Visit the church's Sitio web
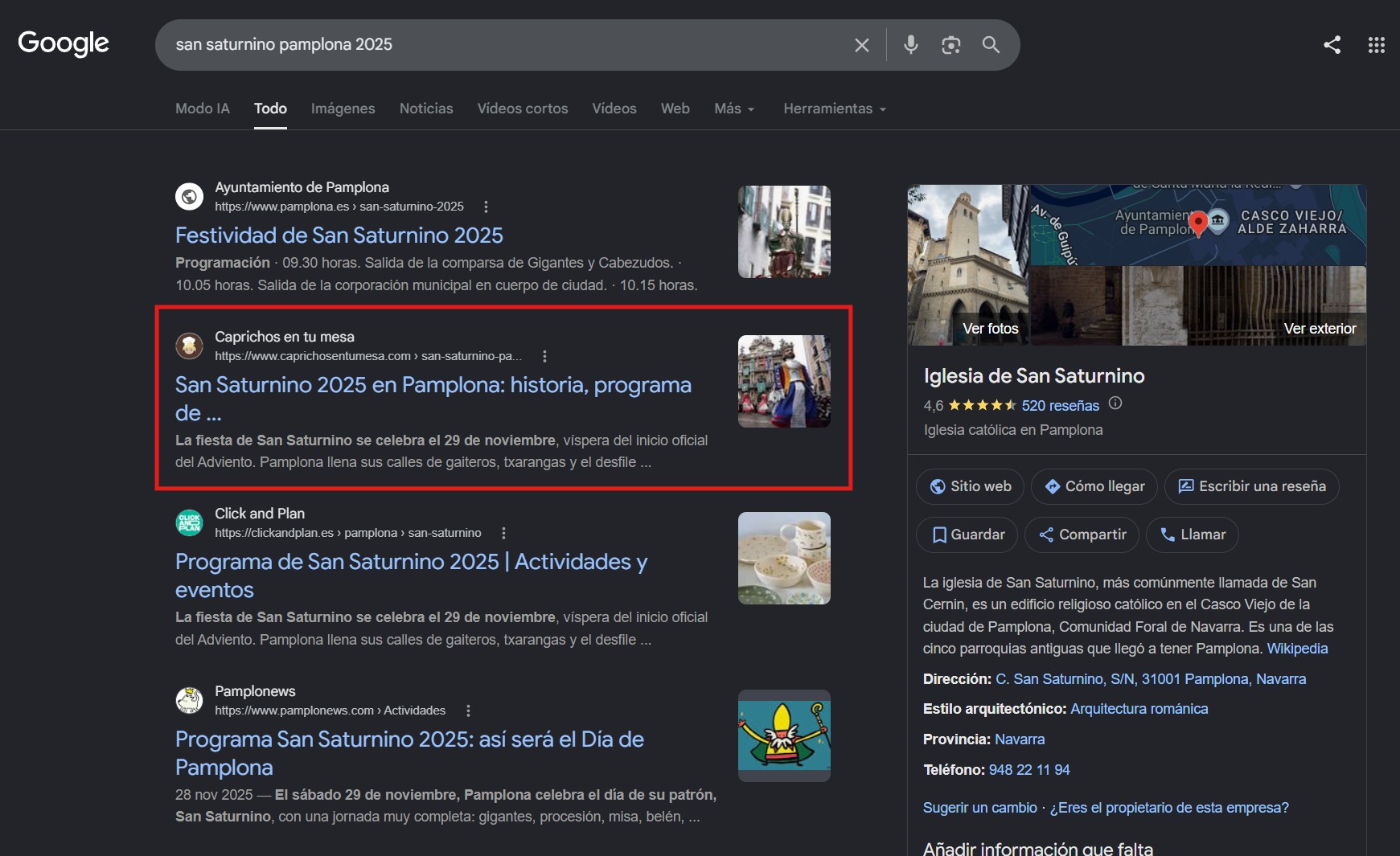 point(970,486)
